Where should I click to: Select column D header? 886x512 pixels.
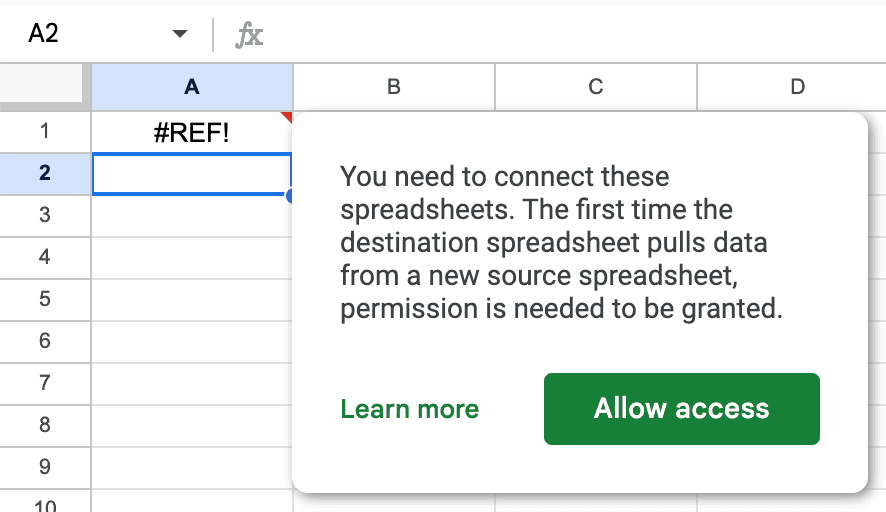[792, 87]
